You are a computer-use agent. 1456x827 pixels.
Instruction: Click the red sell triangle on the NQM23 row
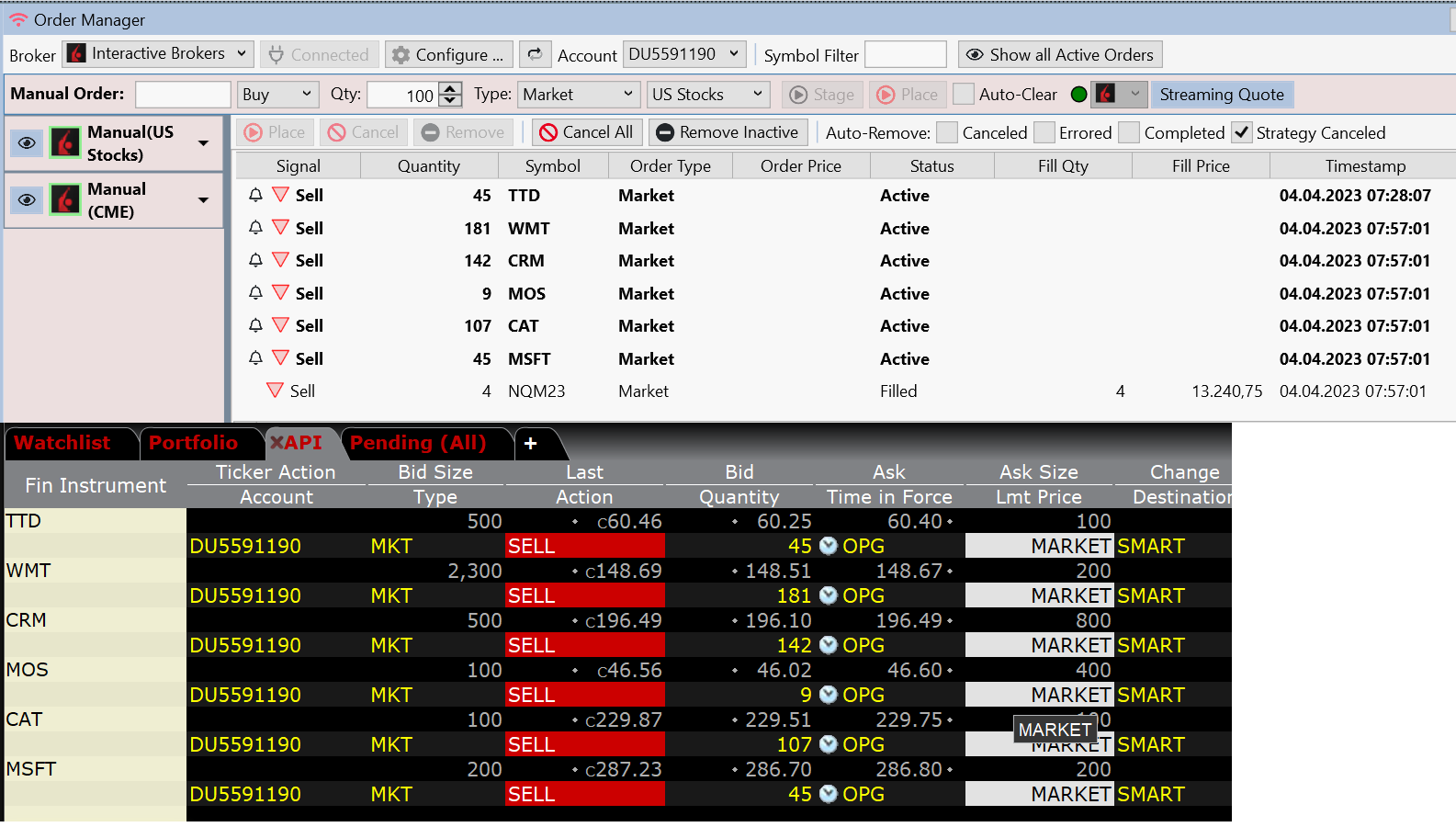point(275,391)
